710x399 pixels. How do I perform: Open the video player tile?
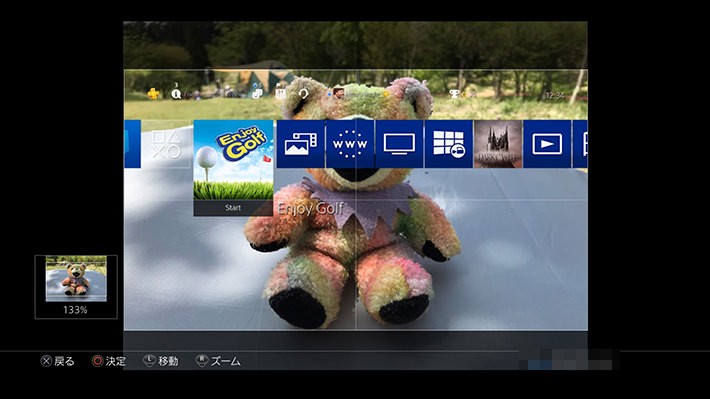coord(547,144)
